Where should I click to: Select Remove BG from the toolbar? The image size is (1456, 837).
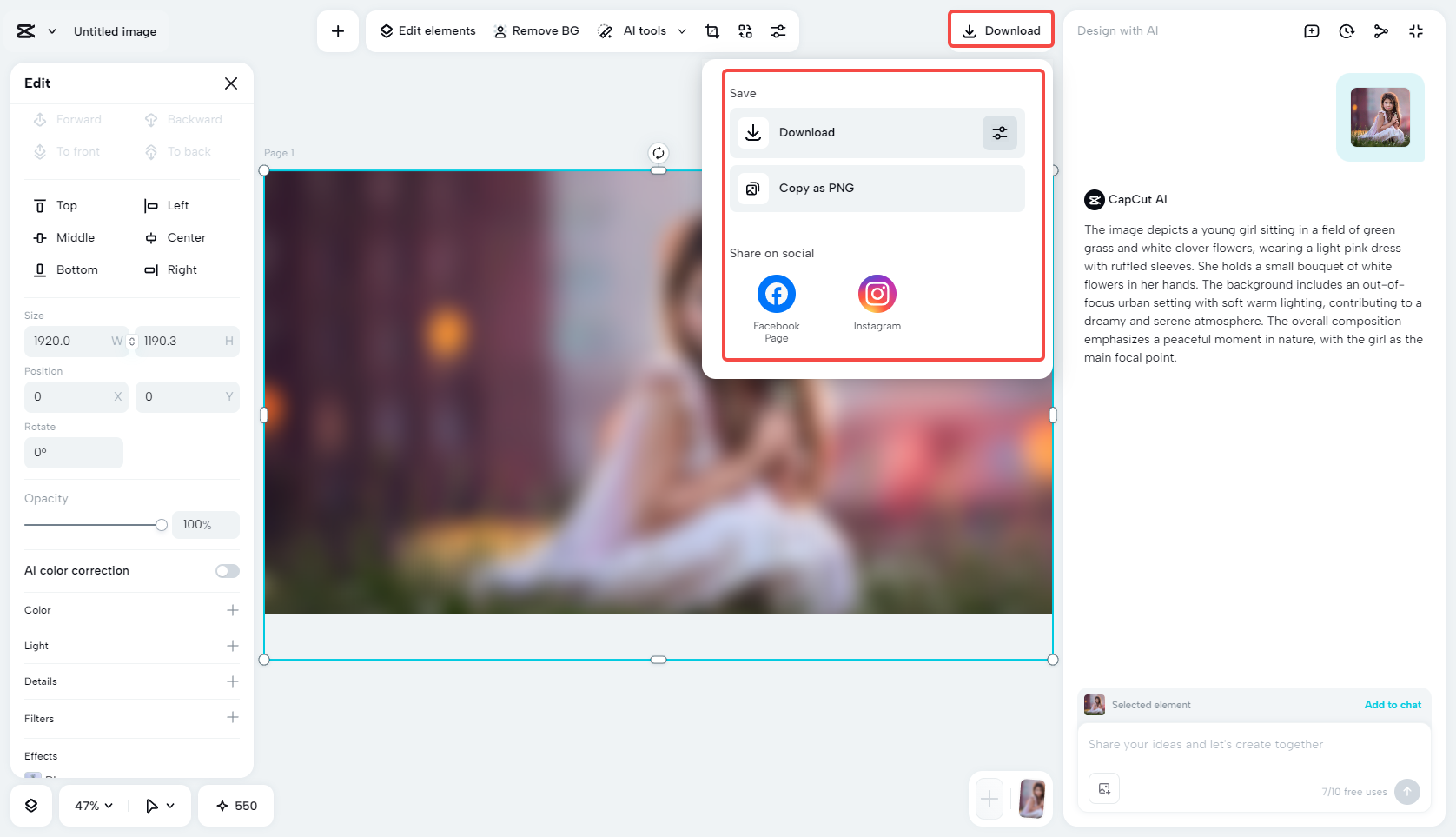(x=536, y=30)
